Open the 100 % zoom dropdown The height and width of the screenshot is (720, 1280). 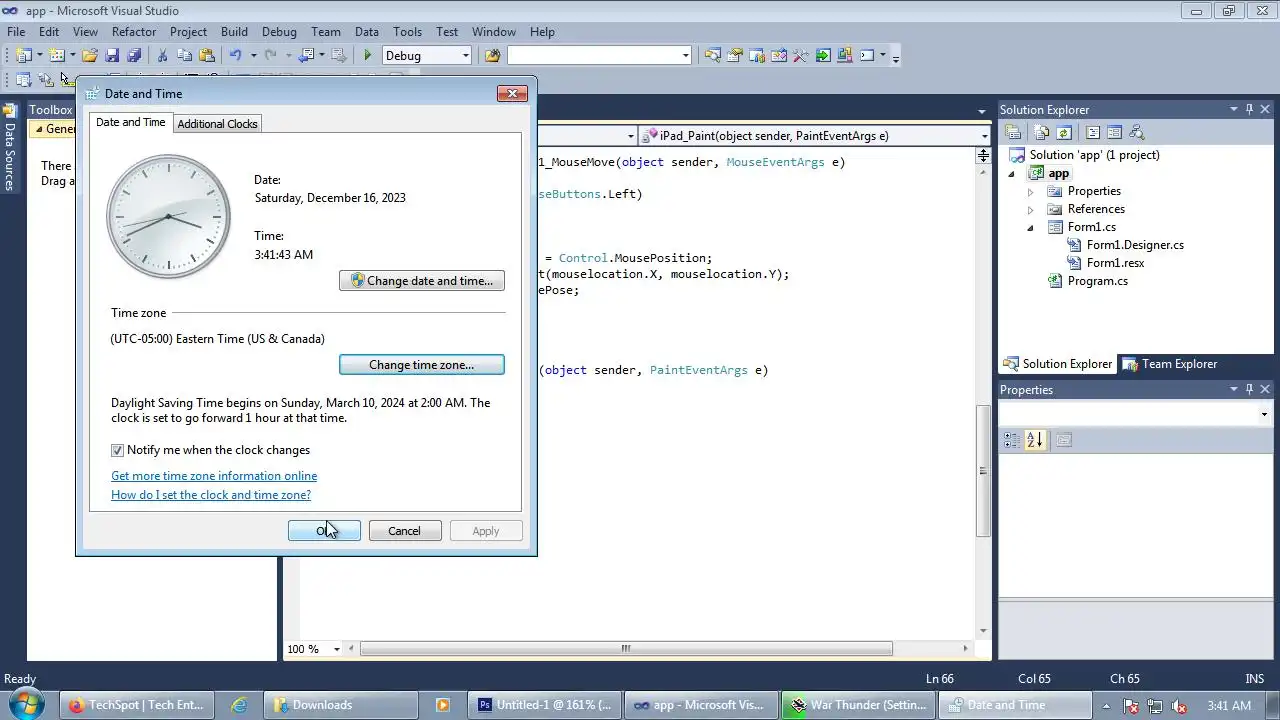click(336, 649)
